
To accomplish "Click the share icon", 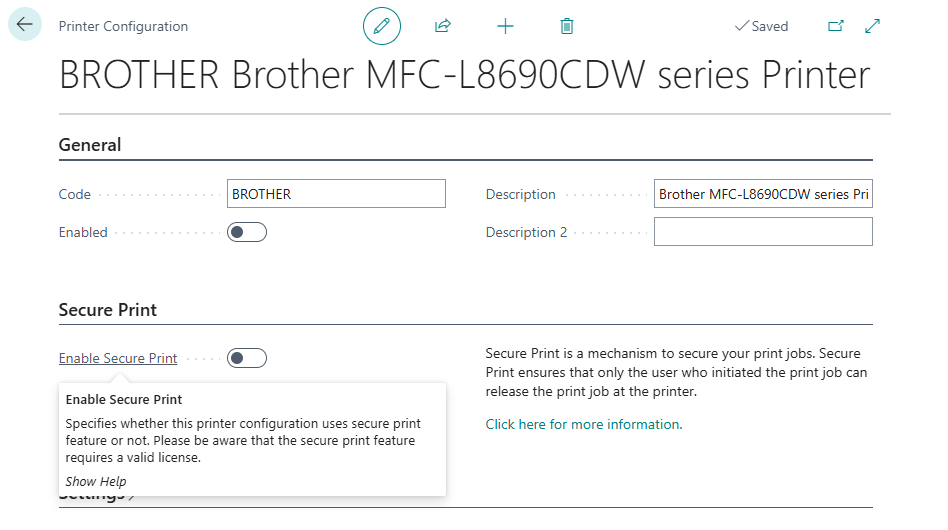I will coord(443,26).
